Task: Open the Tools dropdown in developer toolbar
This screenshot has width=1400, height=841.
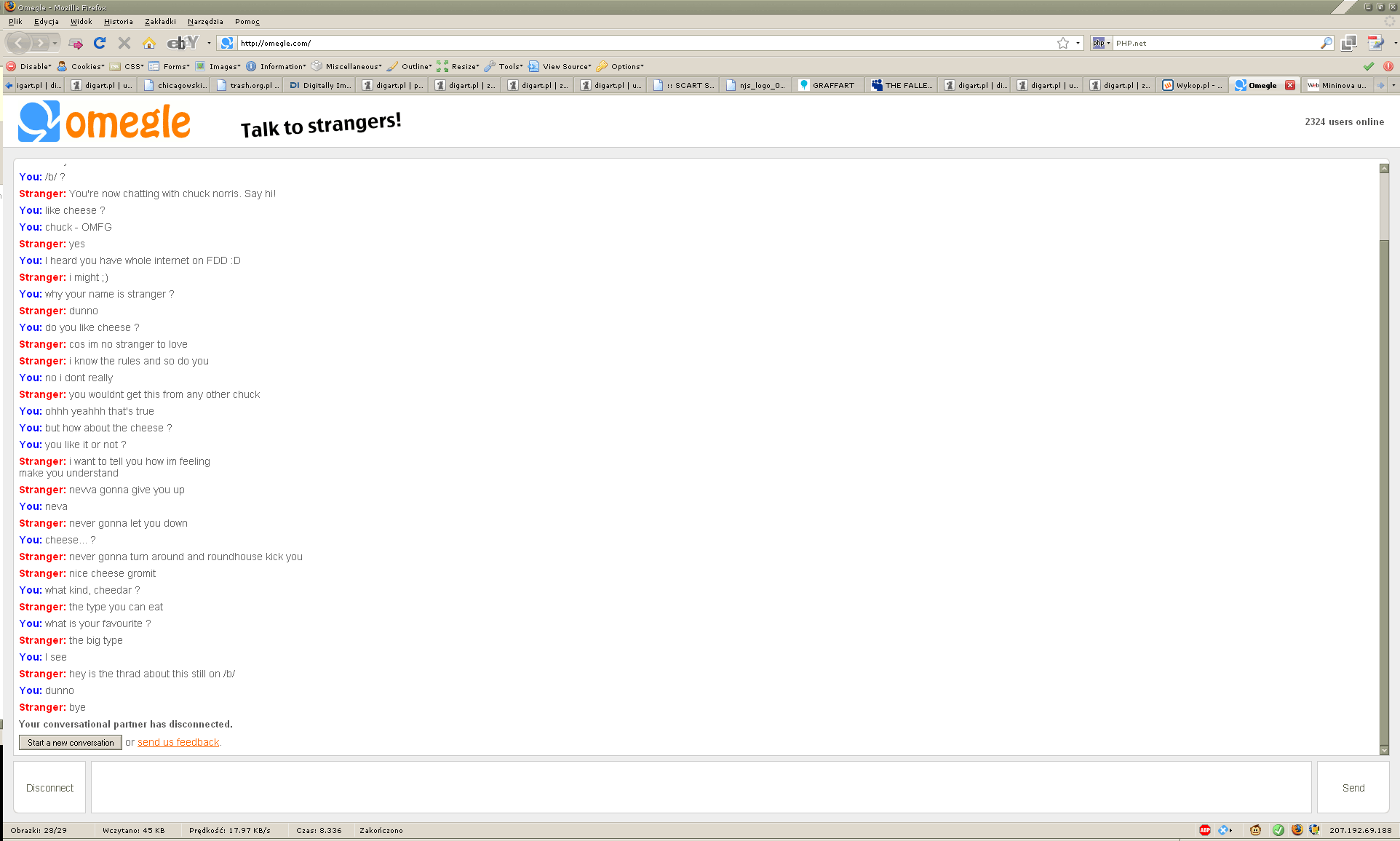Action: click(504, 66)
